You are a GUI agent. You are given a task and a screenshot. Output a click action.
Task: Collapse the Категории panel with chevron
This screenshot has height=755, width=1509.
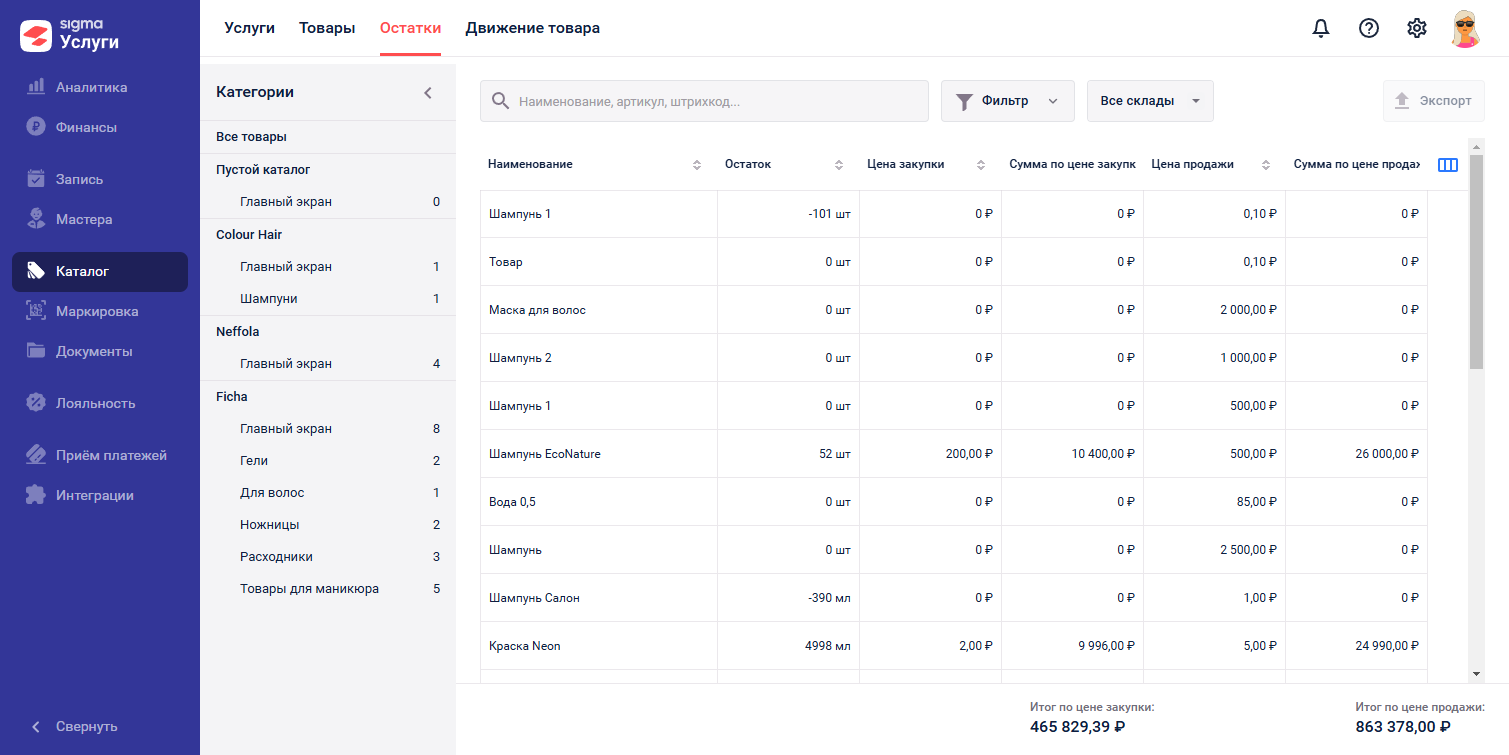[x=428, y=92]
